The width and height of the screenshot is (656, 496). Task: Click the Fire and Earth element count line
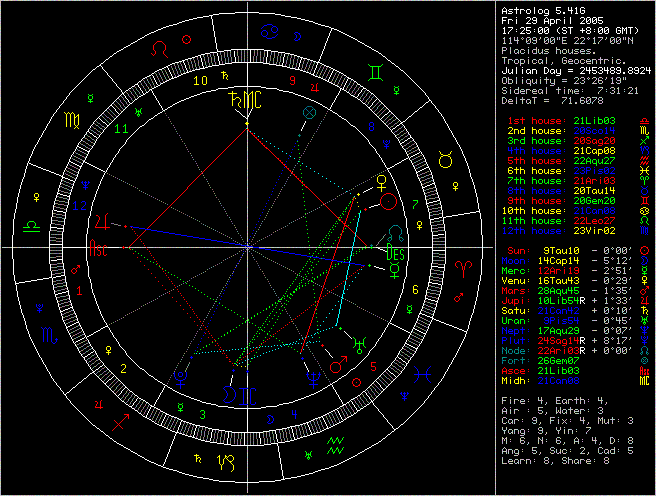(552, 400)
